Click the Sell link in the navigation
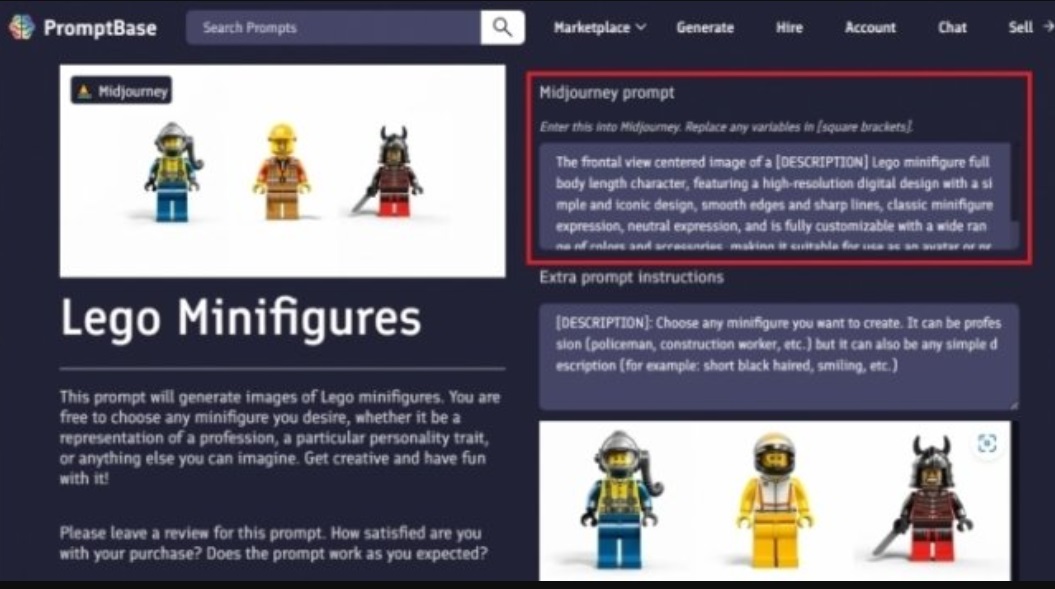 (x=1021, y=28)
